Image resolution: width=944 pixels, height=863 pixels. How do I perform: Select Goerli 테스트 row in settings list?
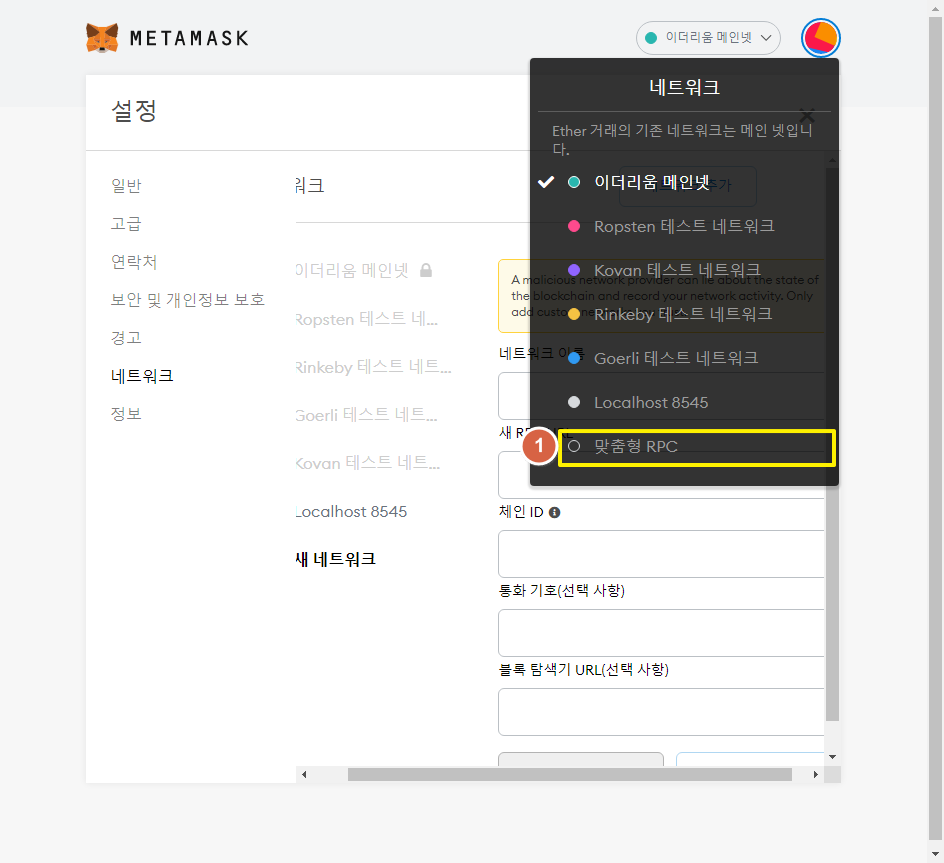click(367, 415)
